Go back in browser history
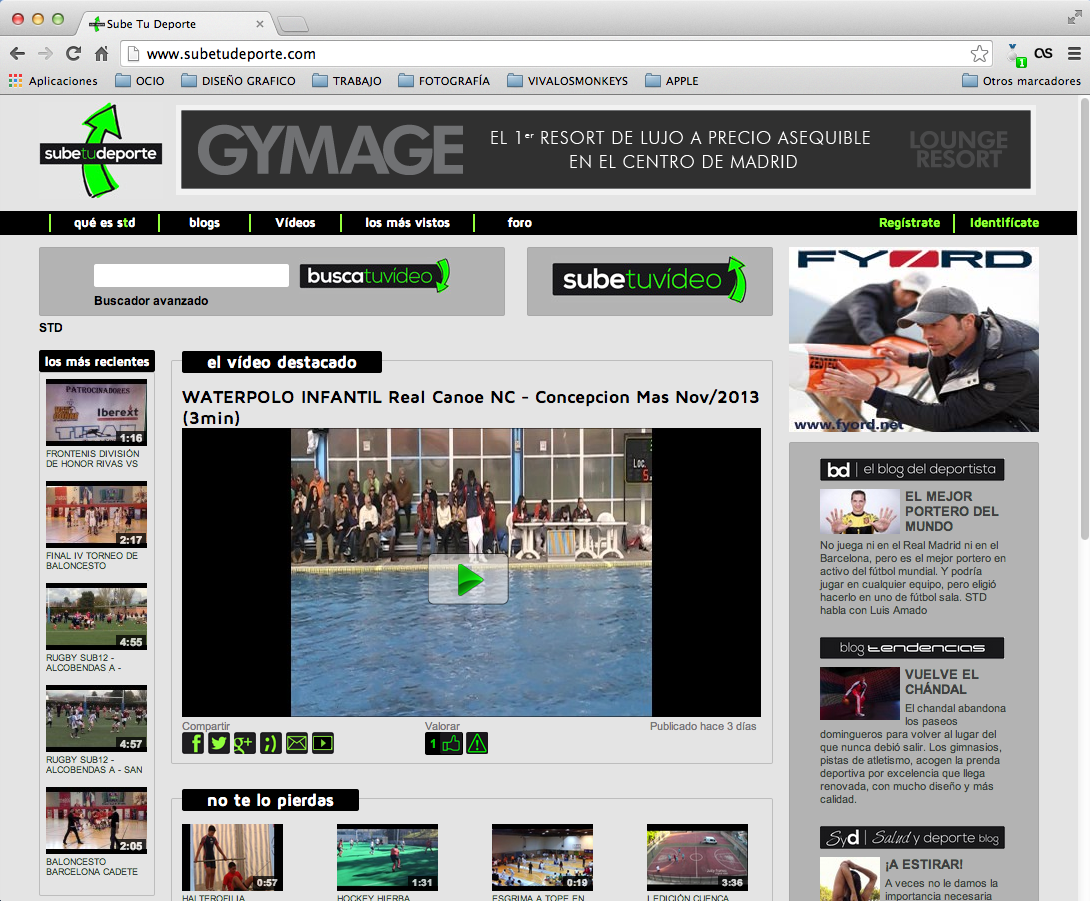 tap(17, 54)
